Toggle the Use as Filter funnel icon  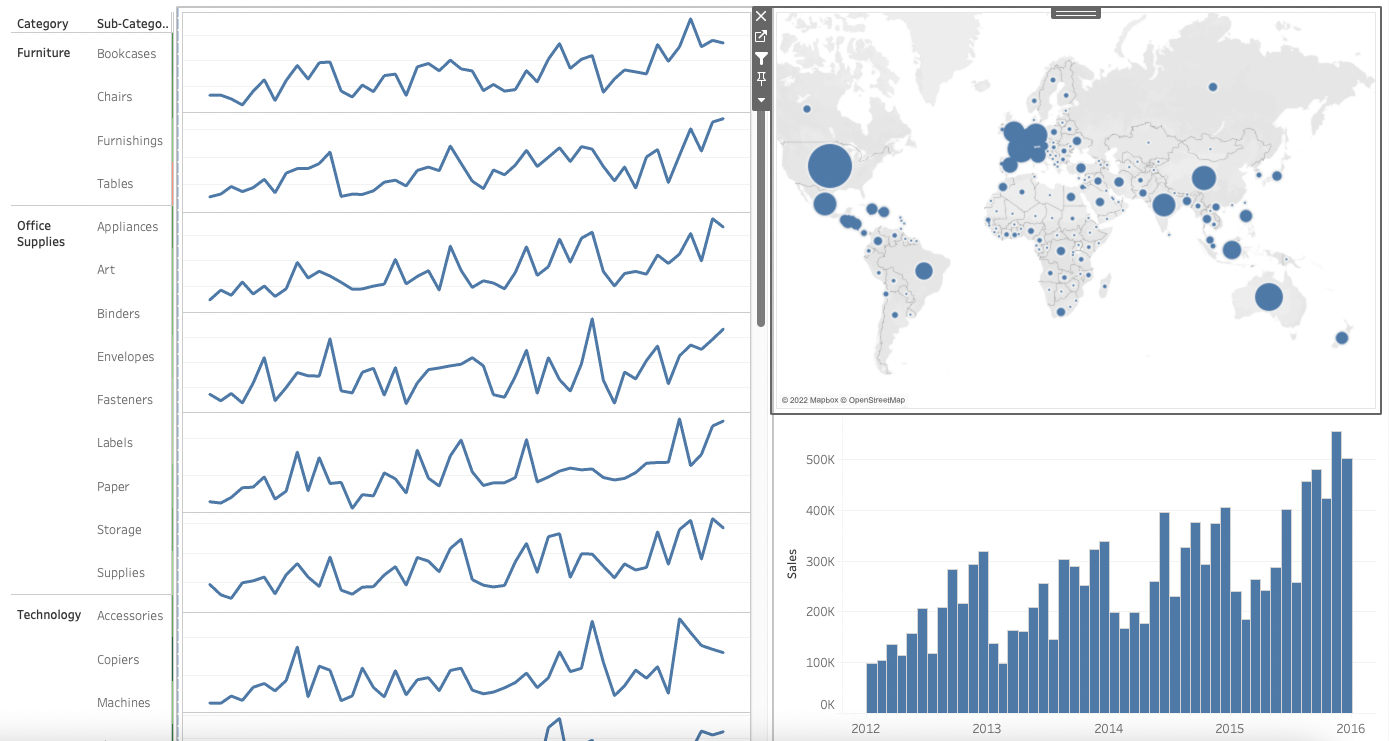click(x=761, y=59)
